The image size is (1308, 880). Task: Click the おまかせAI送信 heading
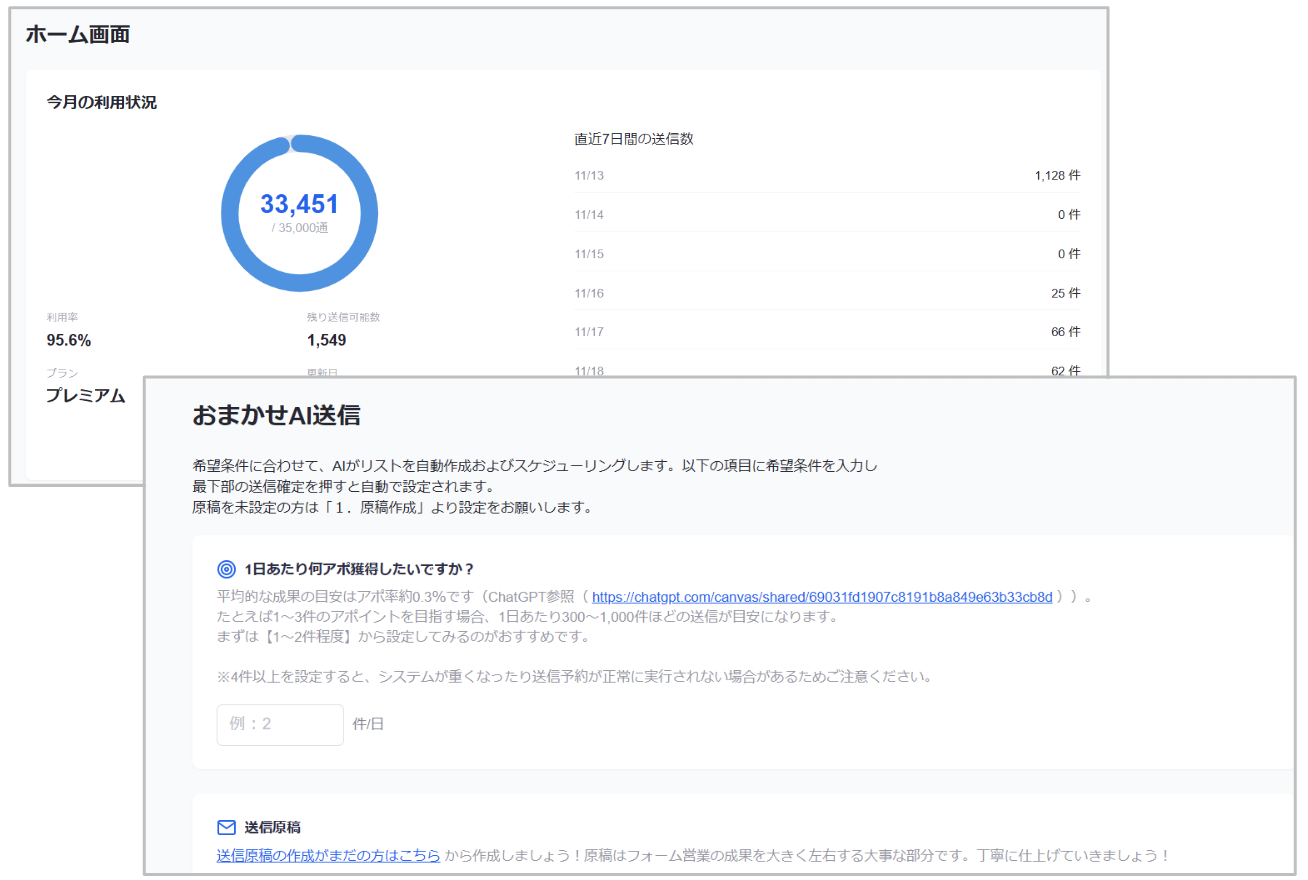pyautogui.click(x=275, y=417)
